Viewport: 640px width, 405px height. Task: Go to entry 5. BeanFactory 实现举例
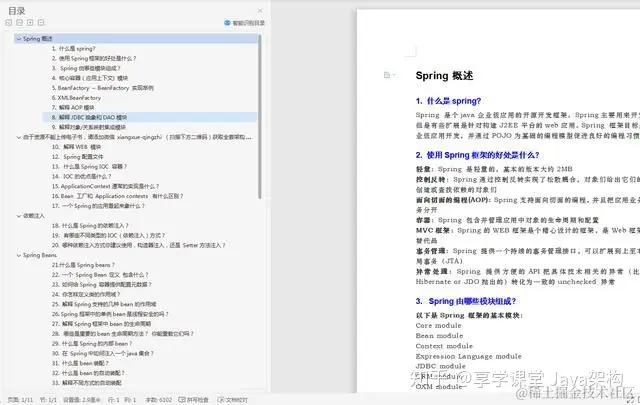click(x=102, y=88)
